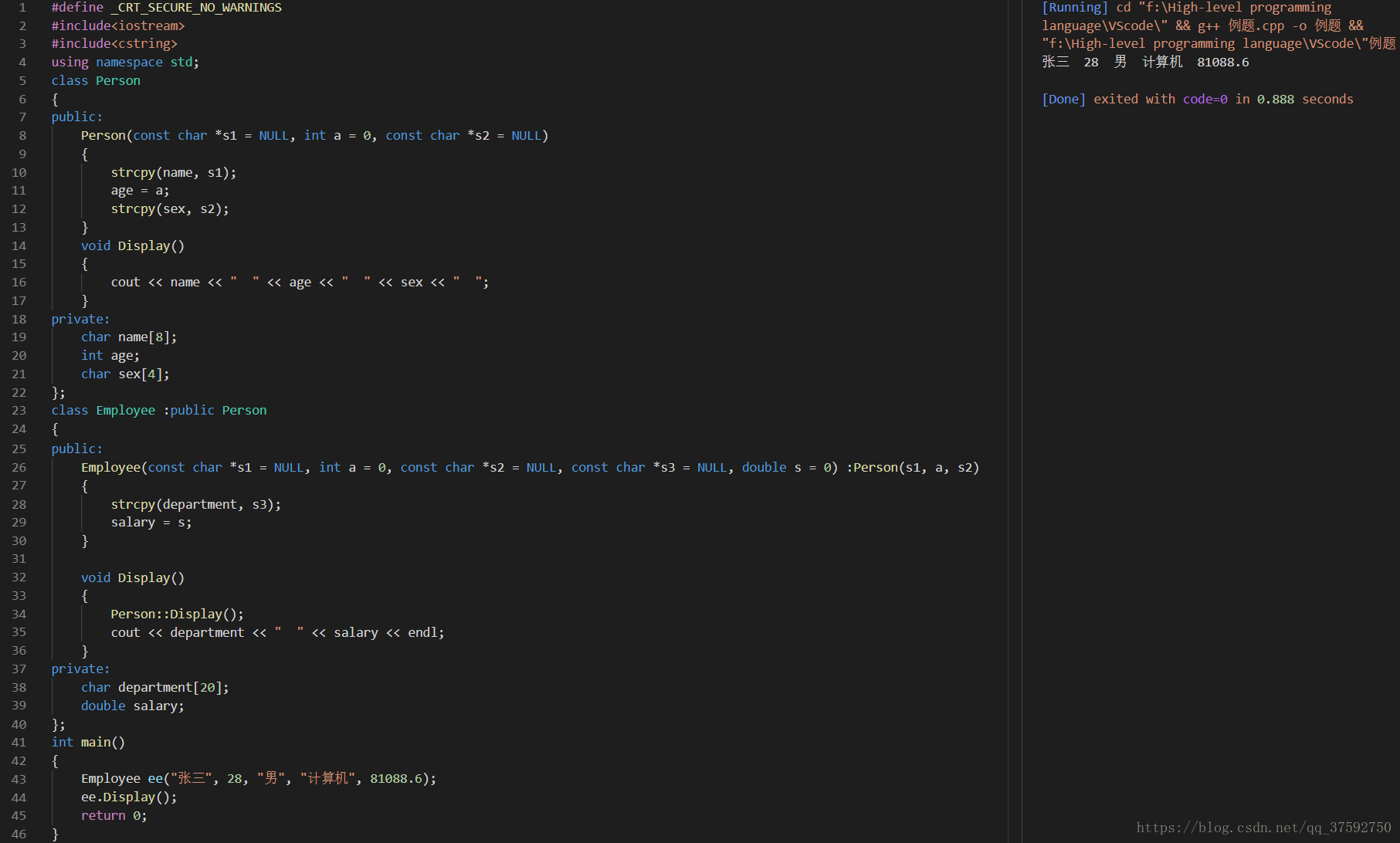Click 'void Display()' in Person class
This screenshot has height=843, width=1400.
133,246
